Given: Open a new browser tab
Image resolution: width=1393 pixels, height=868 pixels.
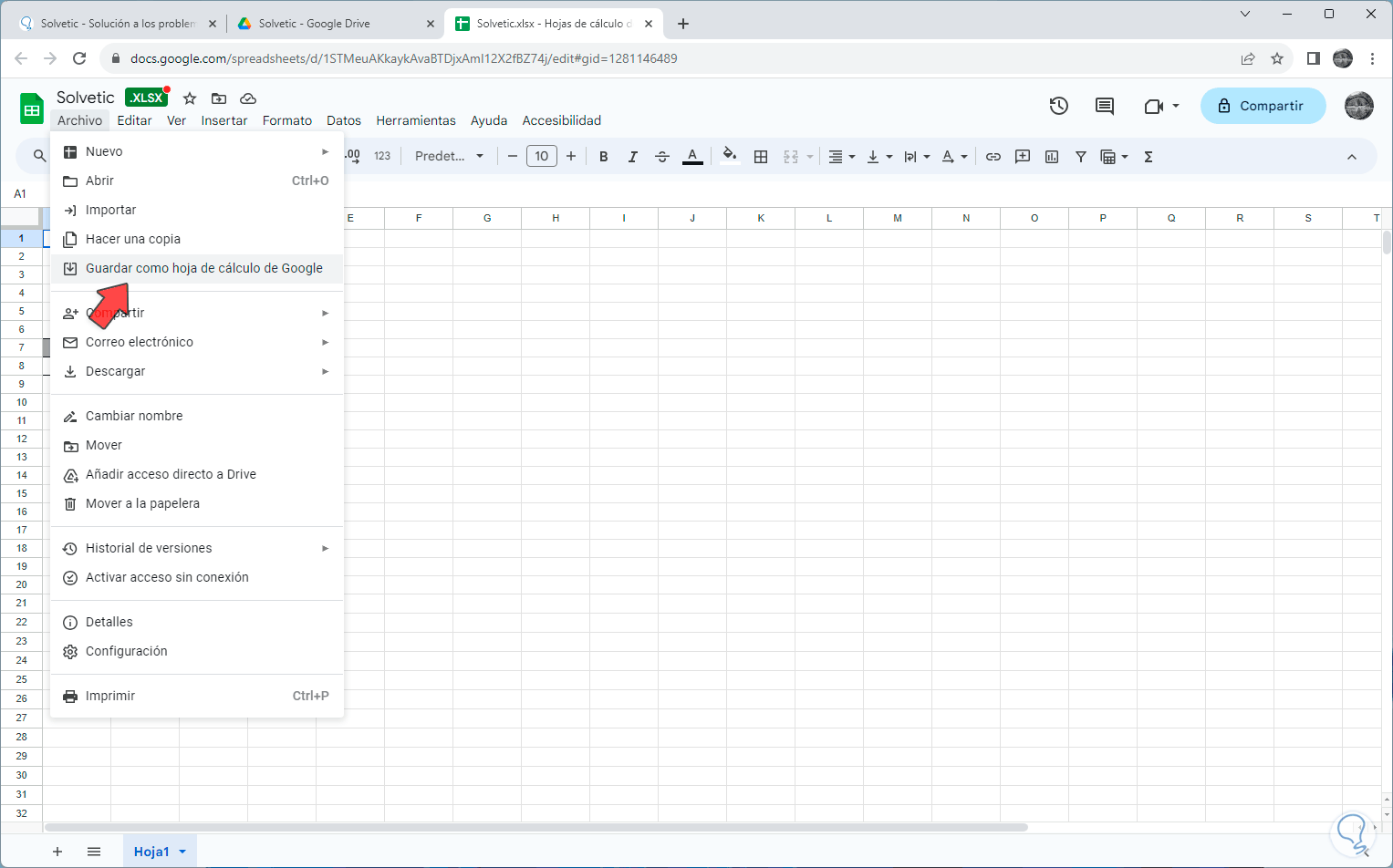Looking at the screenshot, I should (x=683, y=24).
